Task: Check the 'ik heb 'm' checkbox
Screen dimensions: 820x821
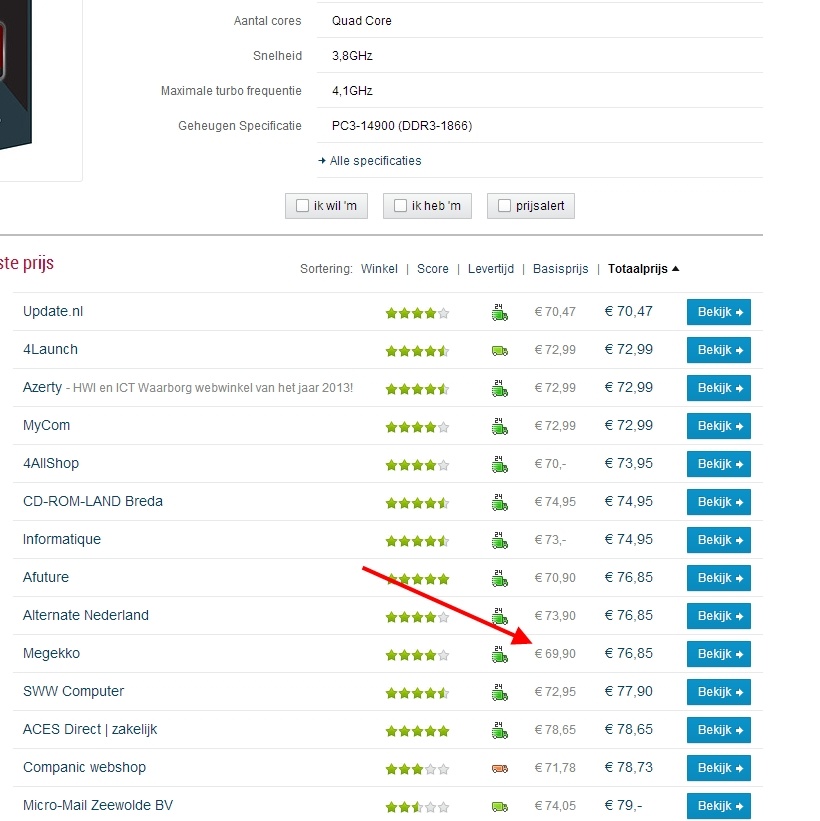Action: [400, 206]
